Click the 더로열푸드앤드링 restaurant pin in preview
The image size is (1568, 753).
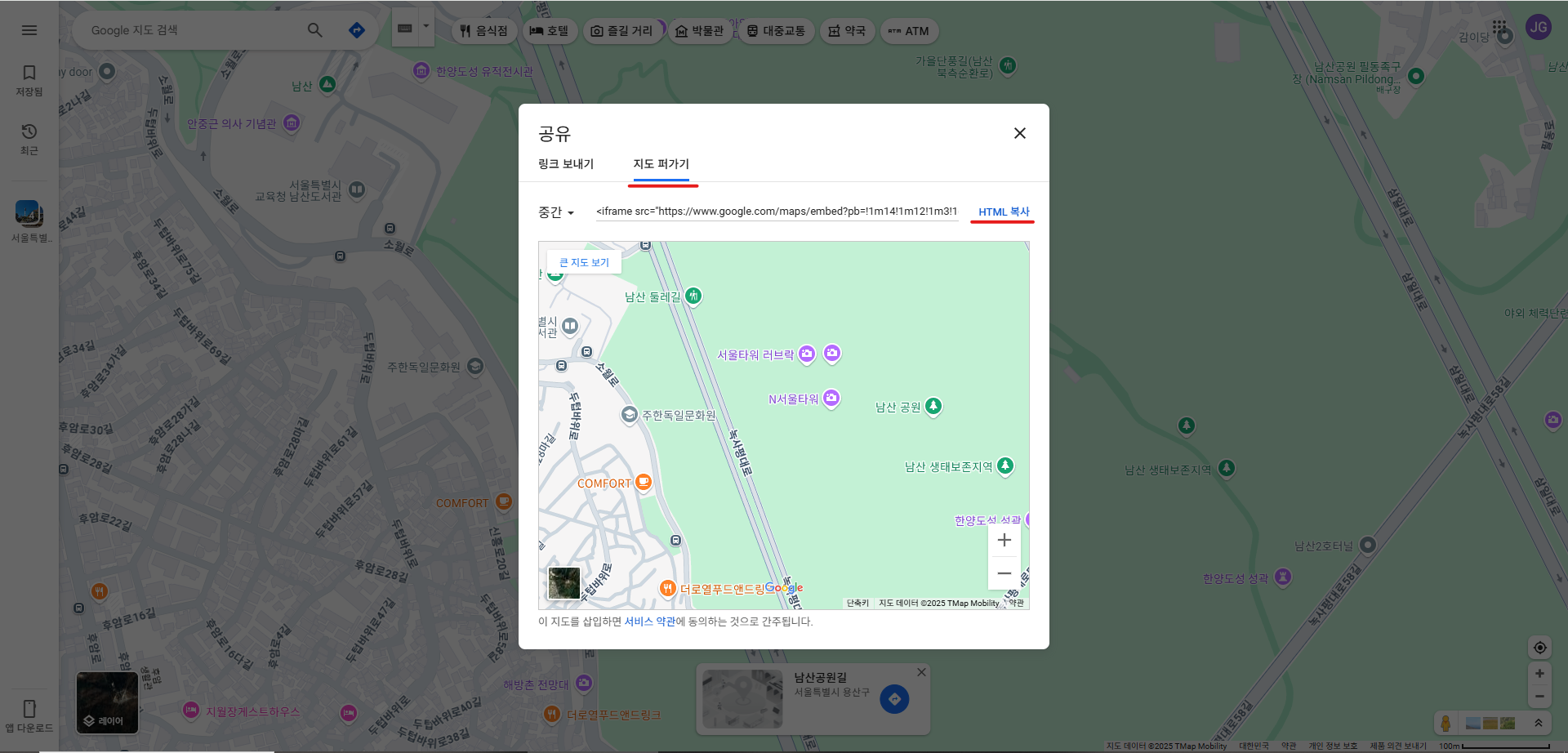668,588
